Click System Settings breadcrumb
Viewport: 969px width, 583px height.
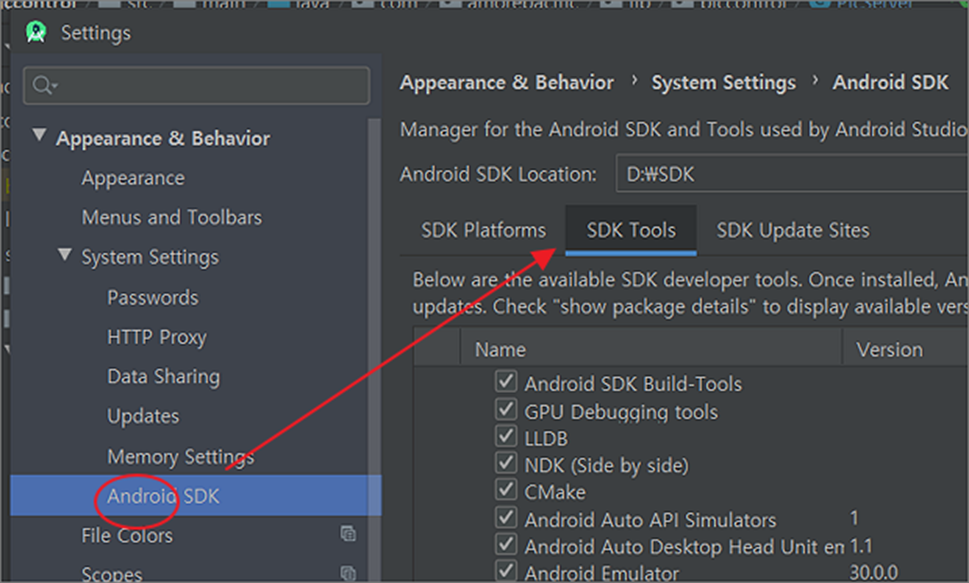(x=724, y=82)
